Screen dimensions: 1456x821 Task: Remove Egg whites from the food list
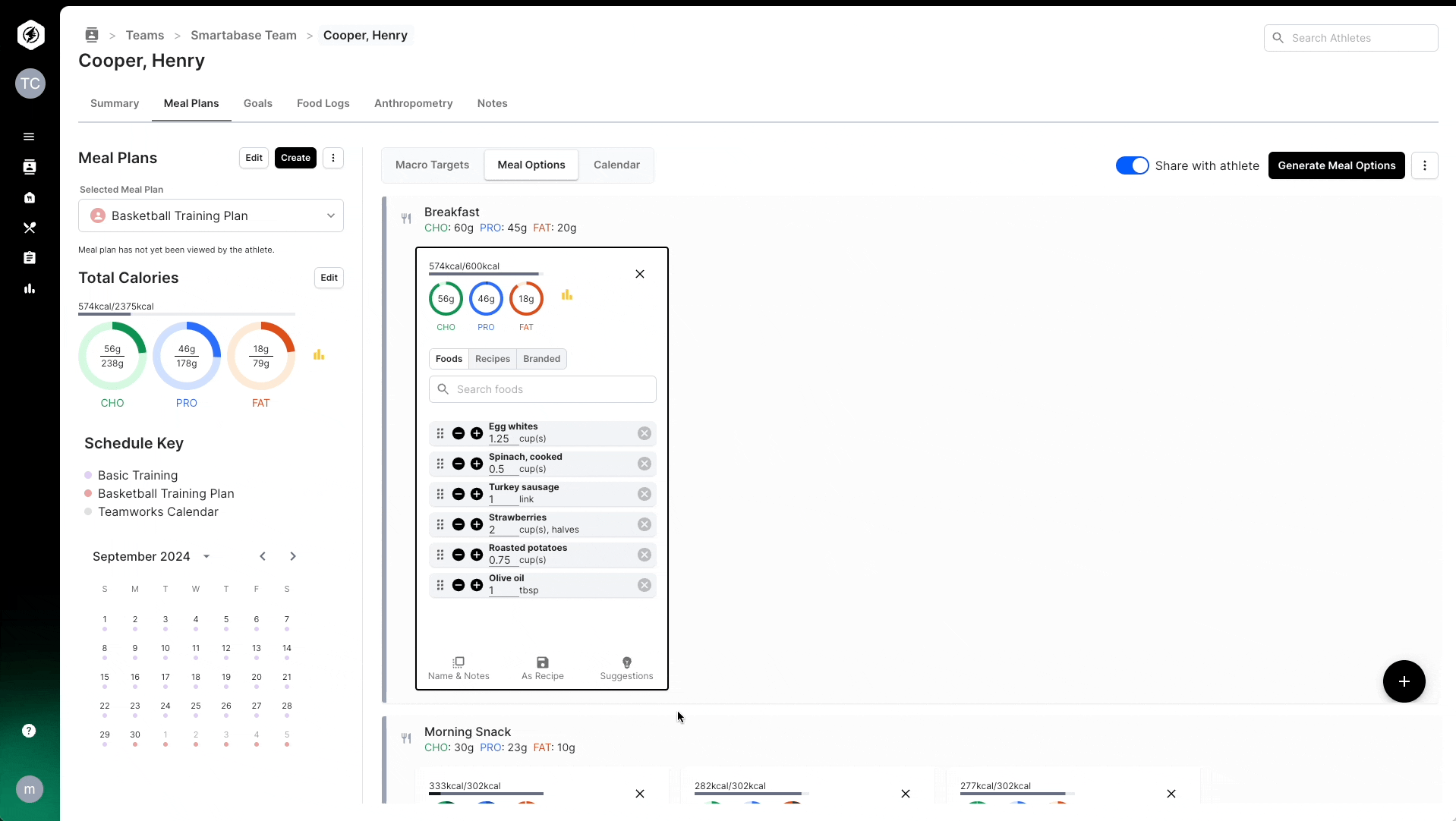coord(644,433)
